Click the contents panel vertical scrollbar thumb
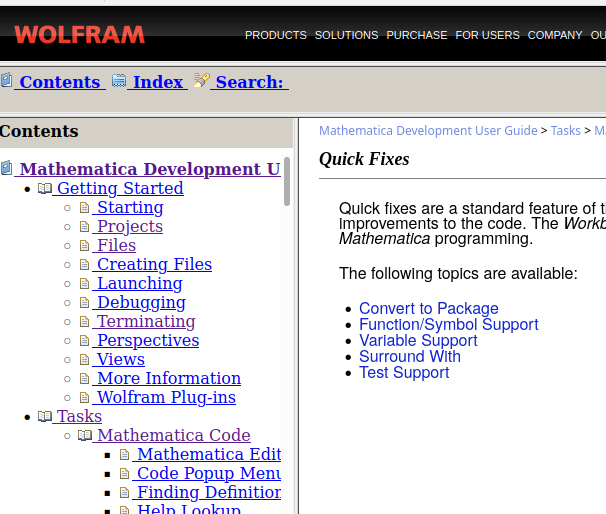 tap(287, 181)
